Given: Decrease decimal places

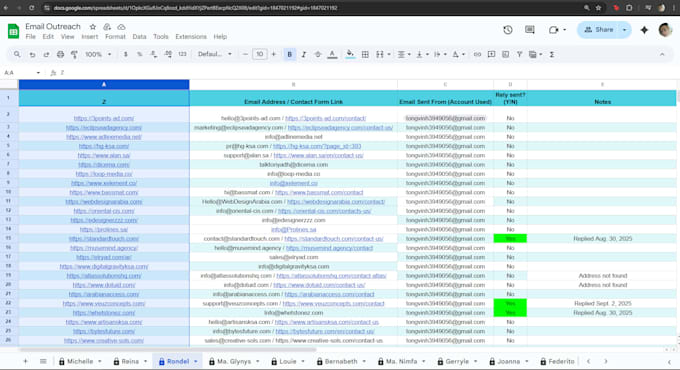Looking at the screenshot, I should (x=154, y=54).
